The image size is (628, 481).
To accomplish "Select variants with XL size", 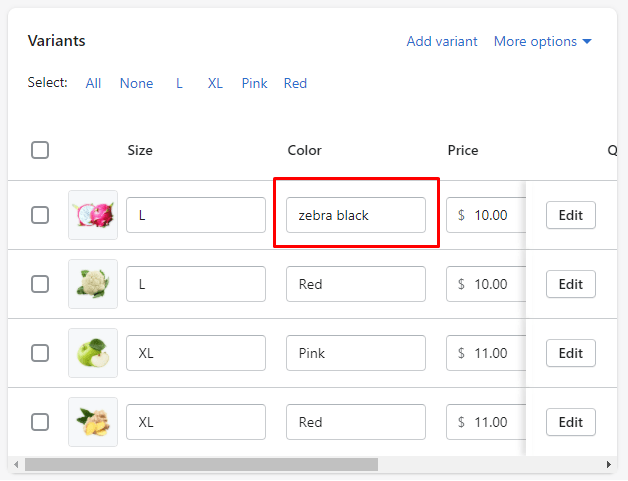I will tap(215, 83).
